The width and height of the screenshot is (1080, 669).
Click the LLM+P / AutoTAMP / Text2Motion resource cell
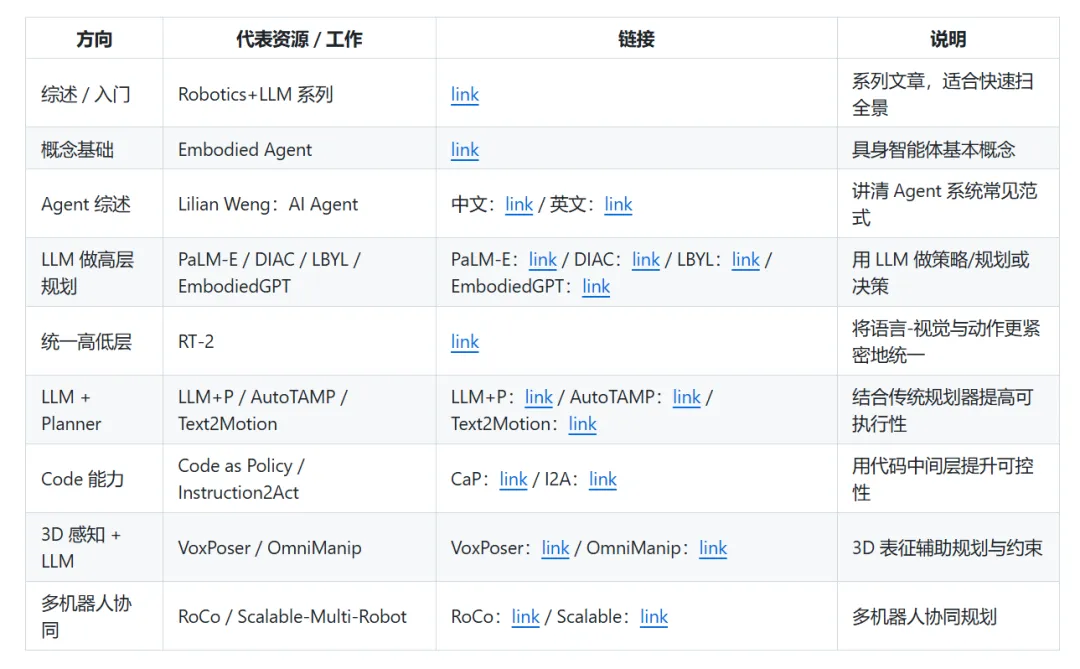tap(299, 411)
